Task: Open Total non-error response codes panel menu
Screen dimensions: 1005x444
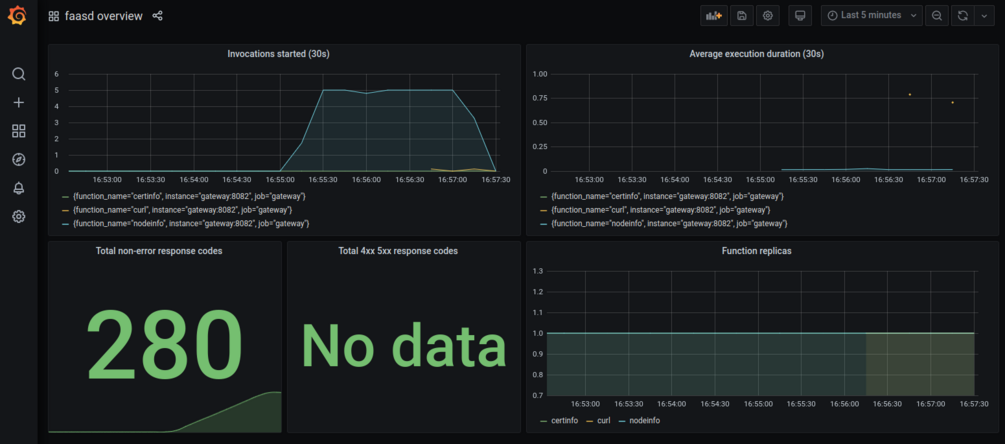Action: click(x=159, y=251)
